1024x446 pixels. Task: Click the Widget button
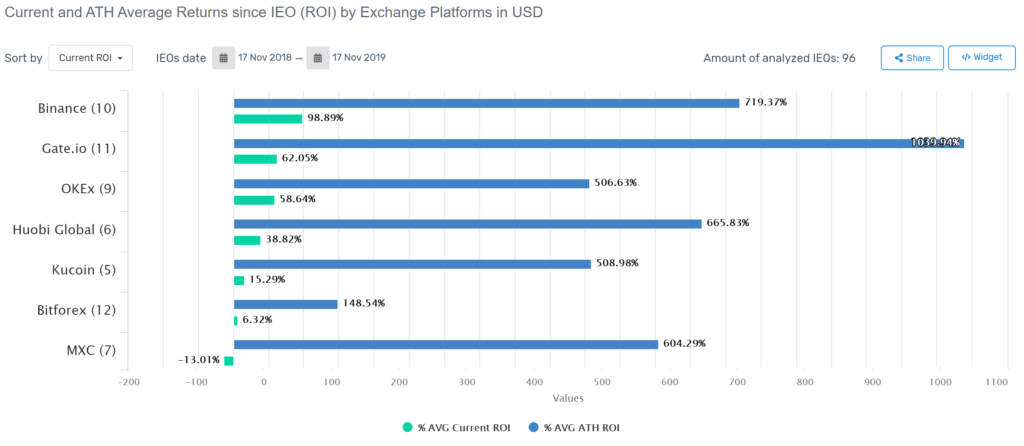click(x=982, y=57)
